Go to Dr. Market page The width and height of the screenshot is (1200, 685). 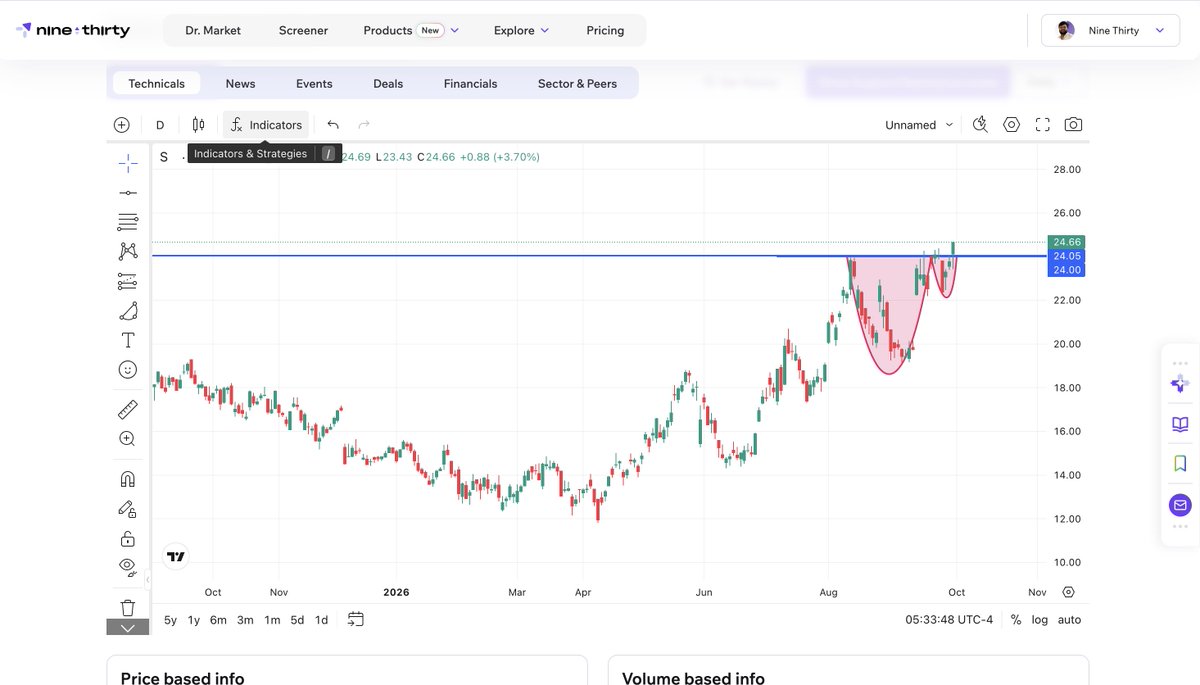pyautogui.click(x=213, y=30)
